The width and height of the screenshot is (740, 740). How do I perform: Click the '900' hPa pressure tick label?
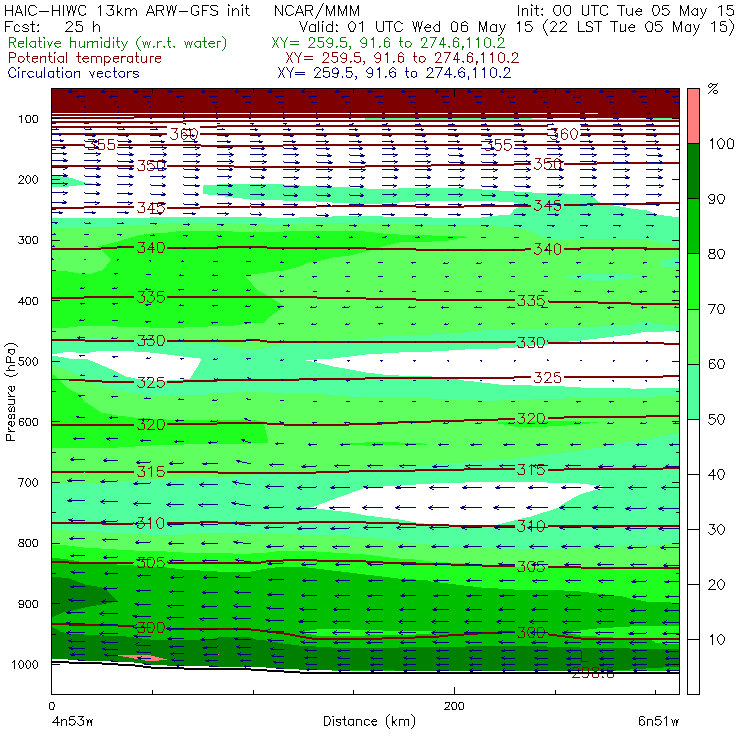[28, 604]
